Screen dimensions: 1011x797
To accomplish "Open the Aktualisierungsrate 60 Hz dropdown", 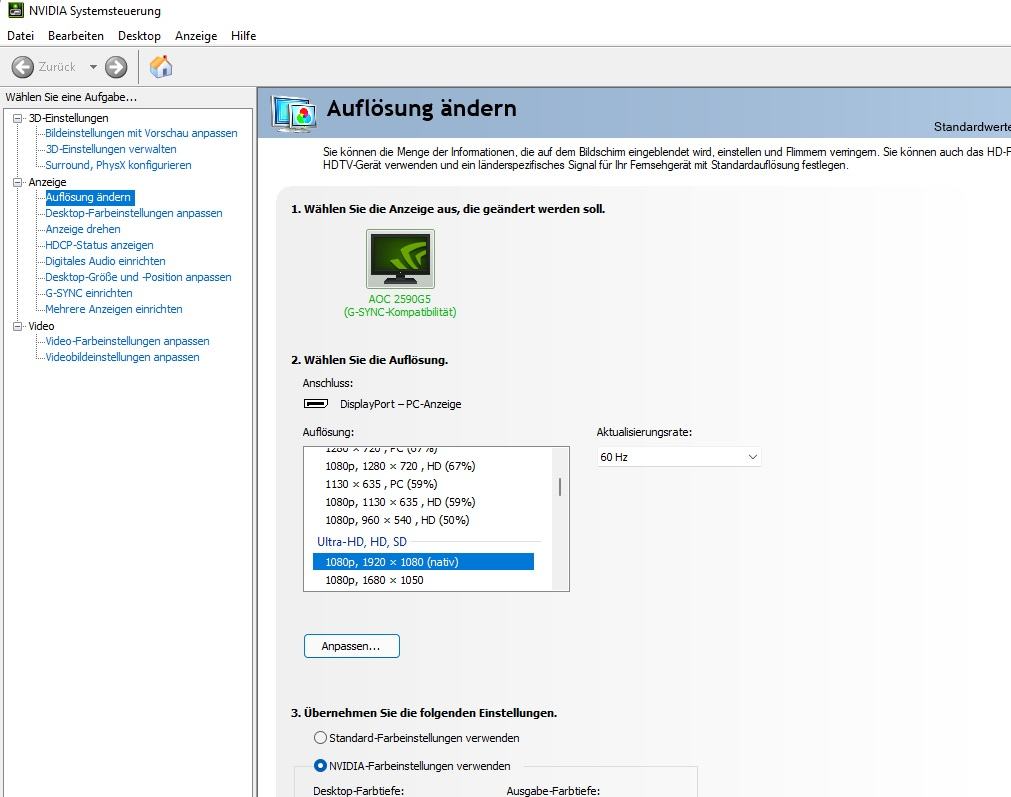I will pos(679,457).
